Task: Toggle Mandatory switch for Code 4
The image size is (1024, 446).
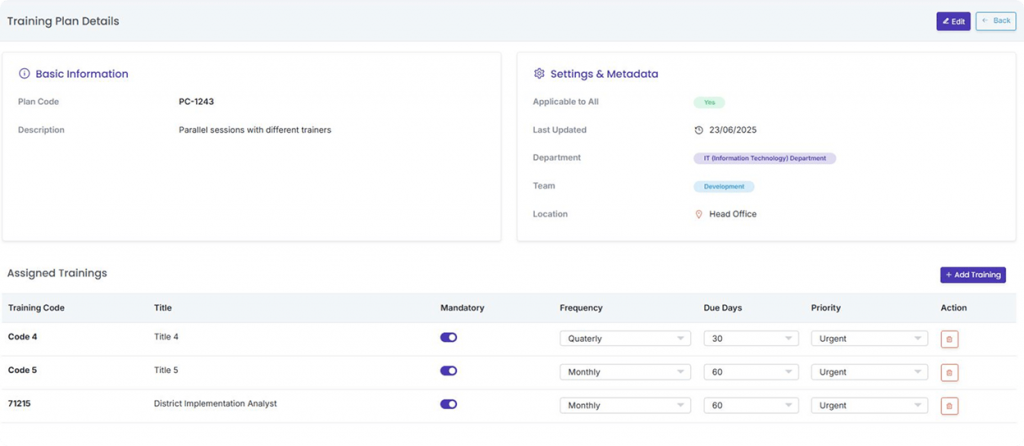Action: 448,338
